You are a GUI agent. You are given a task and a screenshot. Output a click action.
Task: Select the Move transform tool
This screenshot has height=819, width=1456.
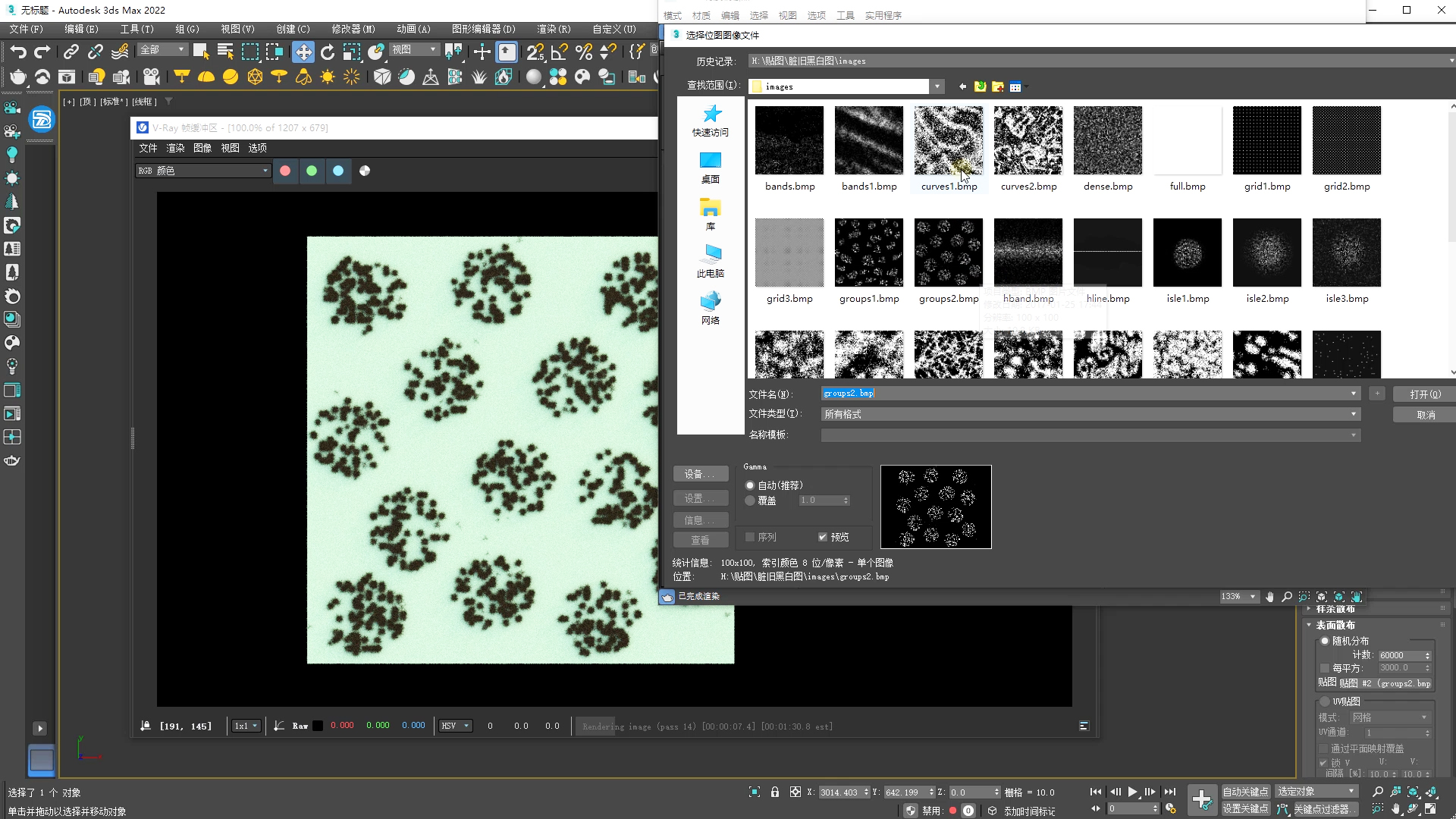point(303,52)
